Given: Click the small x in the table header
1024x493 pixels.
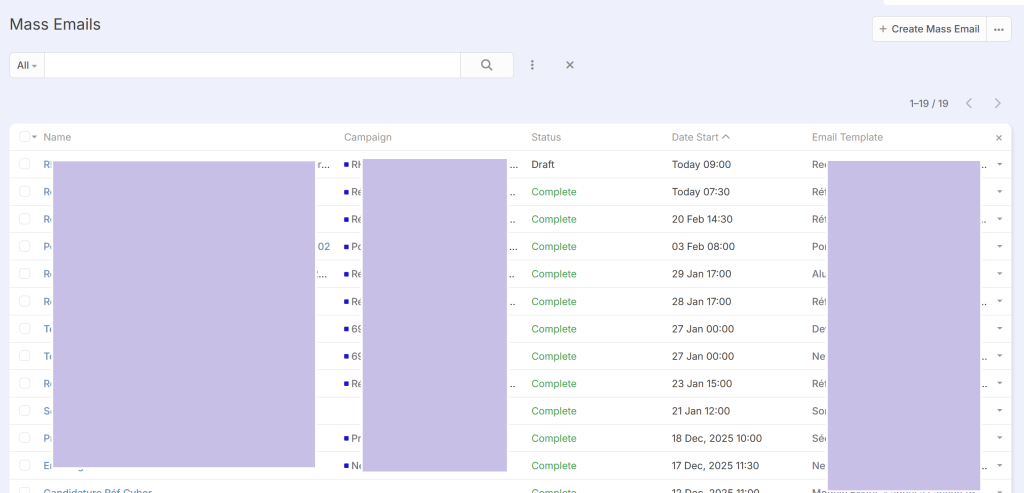Looking at the screenshot, I should pyautogui.click(x=998, y=138).
